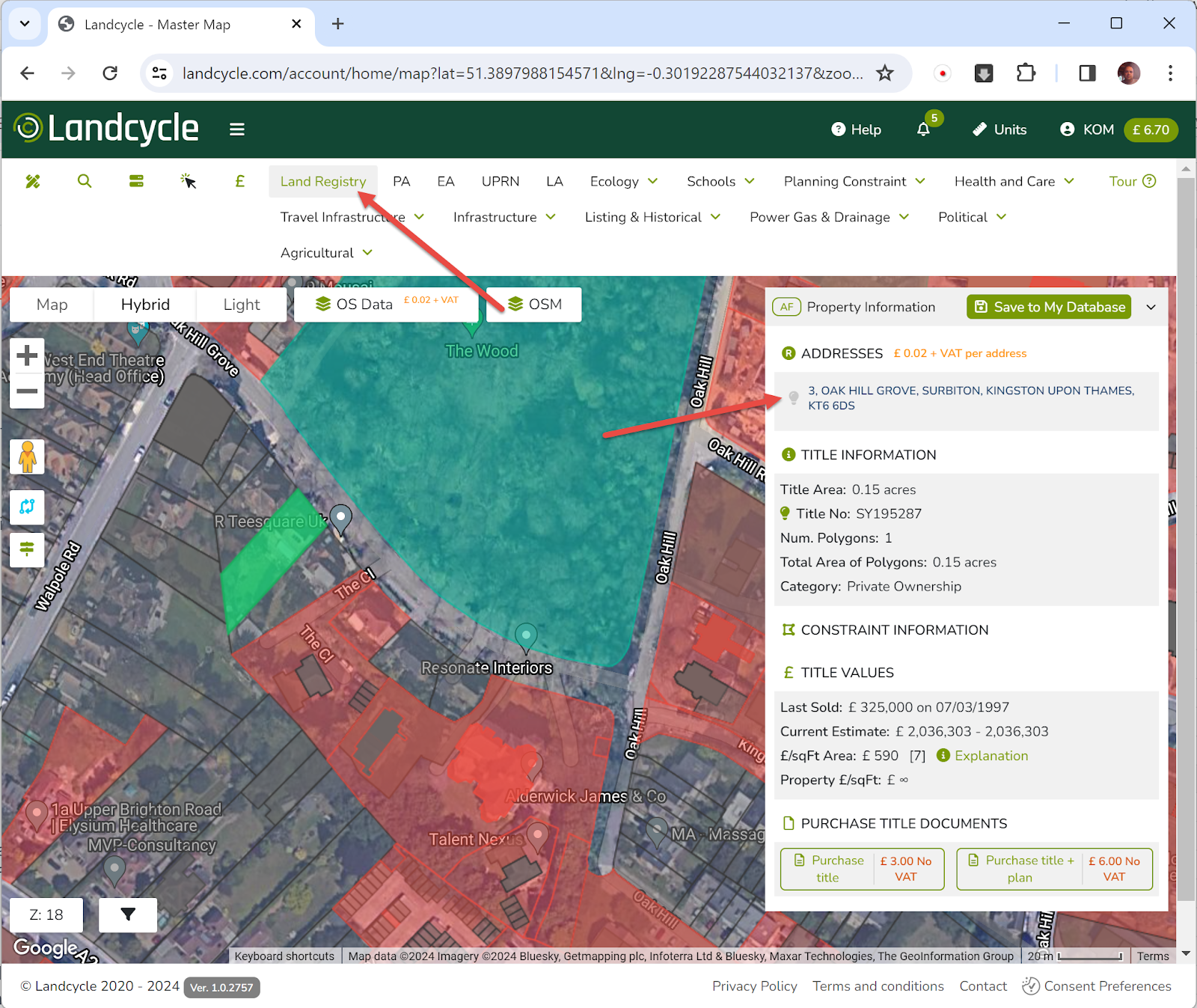Click the route measure tool icon
Screen dimensions: 1197x1008
(27, 507)
